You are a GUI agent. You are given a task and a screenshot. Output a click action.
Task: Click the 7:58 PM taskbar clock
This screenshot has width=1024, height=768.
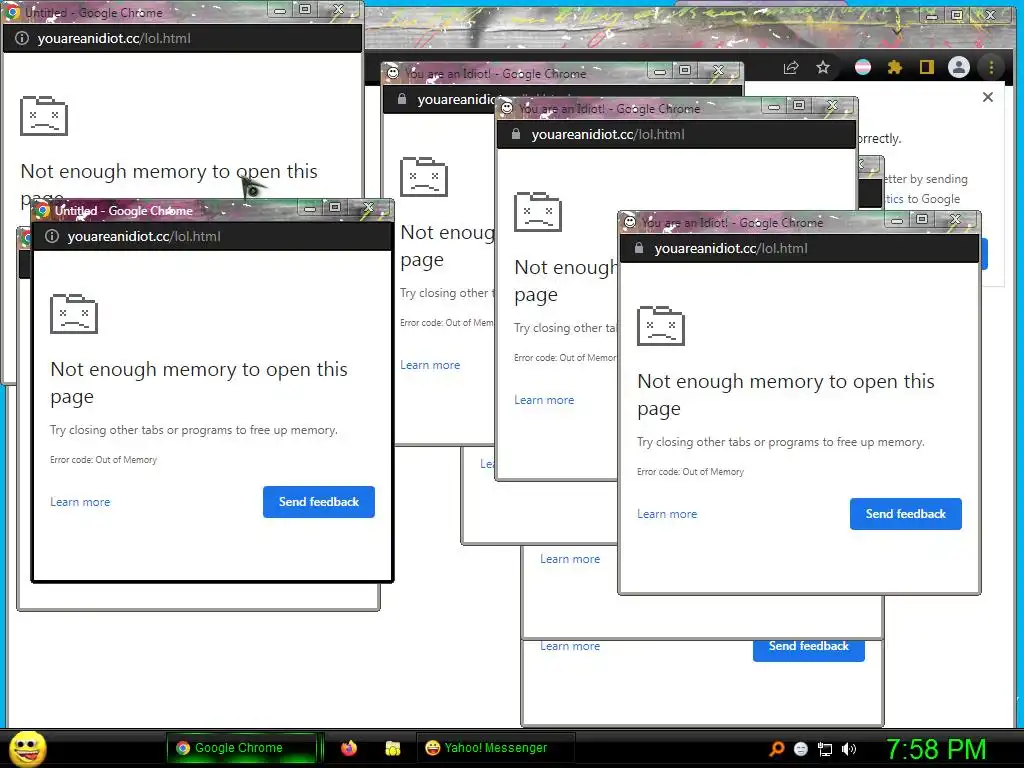[x=936, y=749]
